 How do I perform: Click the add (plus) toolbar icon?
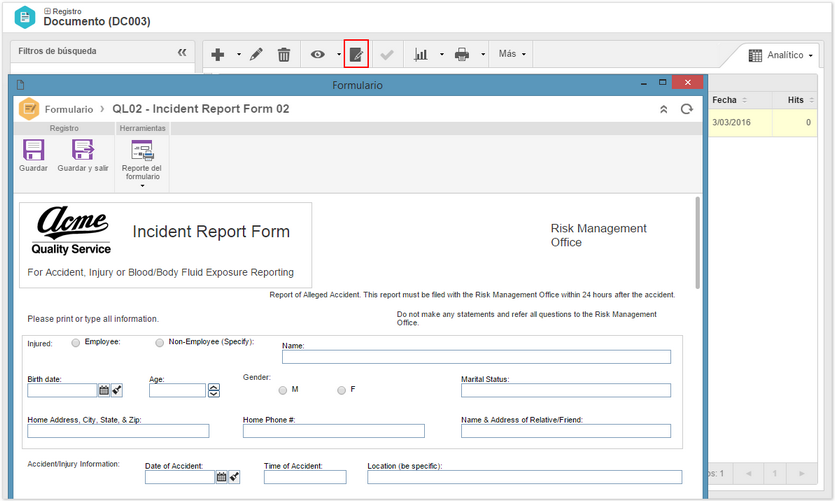click(217, 54)
